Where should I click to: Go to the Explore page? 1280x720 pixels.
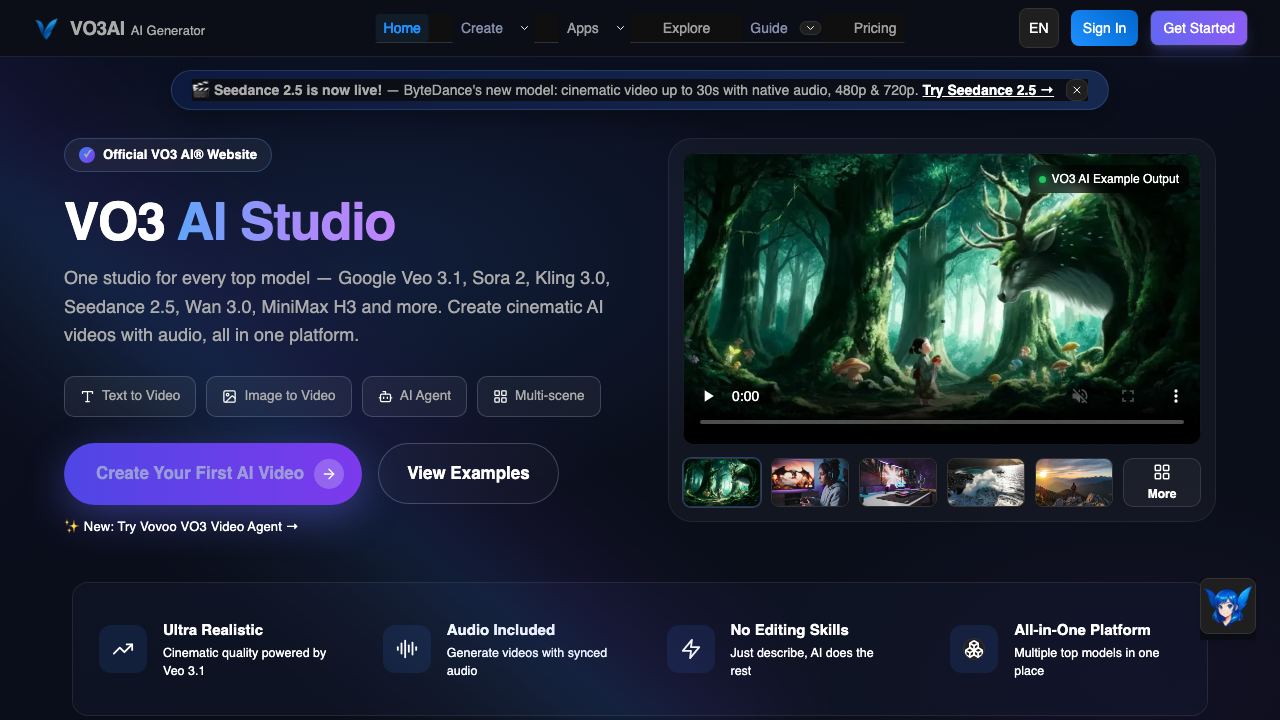686,28
